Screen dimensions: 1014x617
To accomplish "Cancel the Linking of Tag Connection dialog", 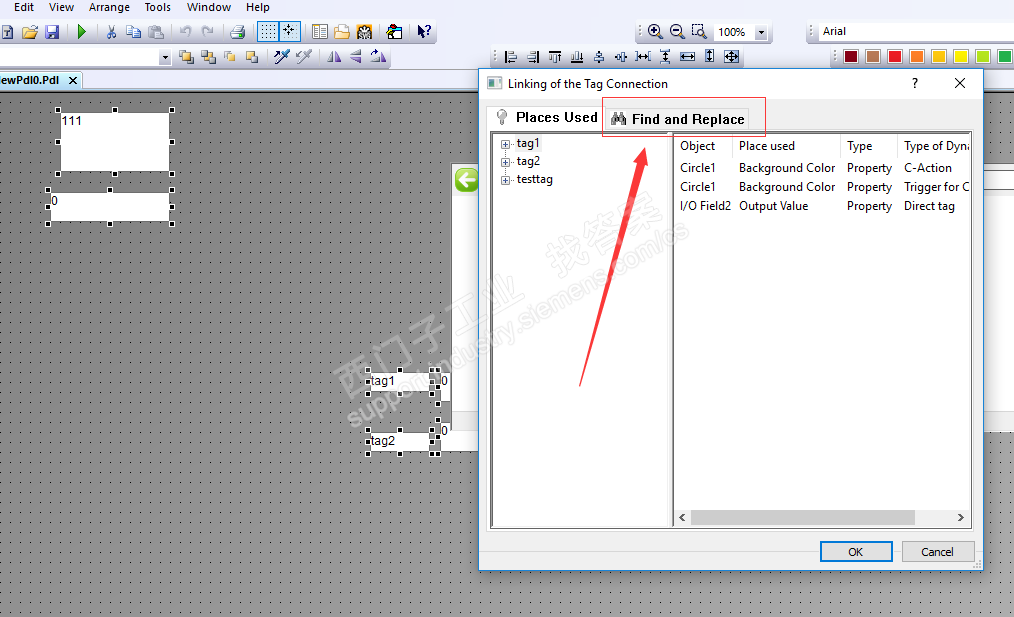I will [938, 552].
